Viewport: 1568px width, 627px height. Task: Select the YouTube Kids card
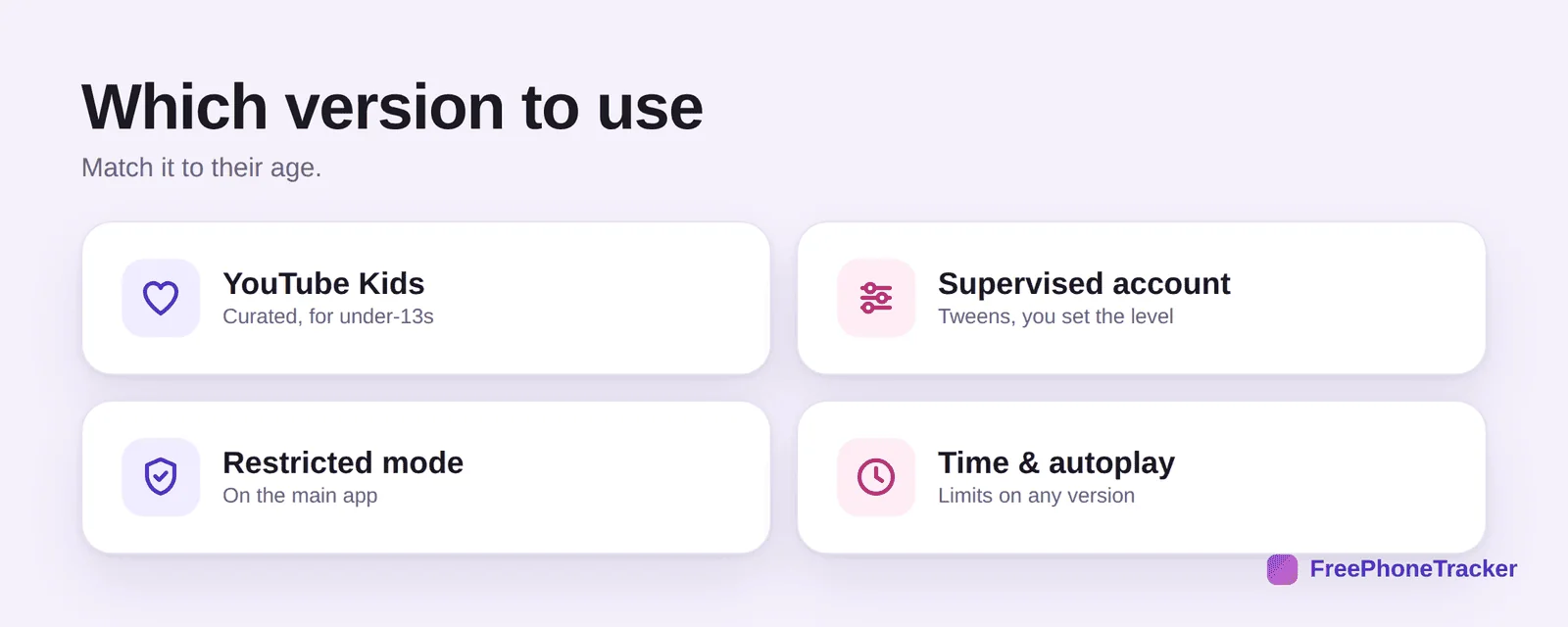point(426,298)
